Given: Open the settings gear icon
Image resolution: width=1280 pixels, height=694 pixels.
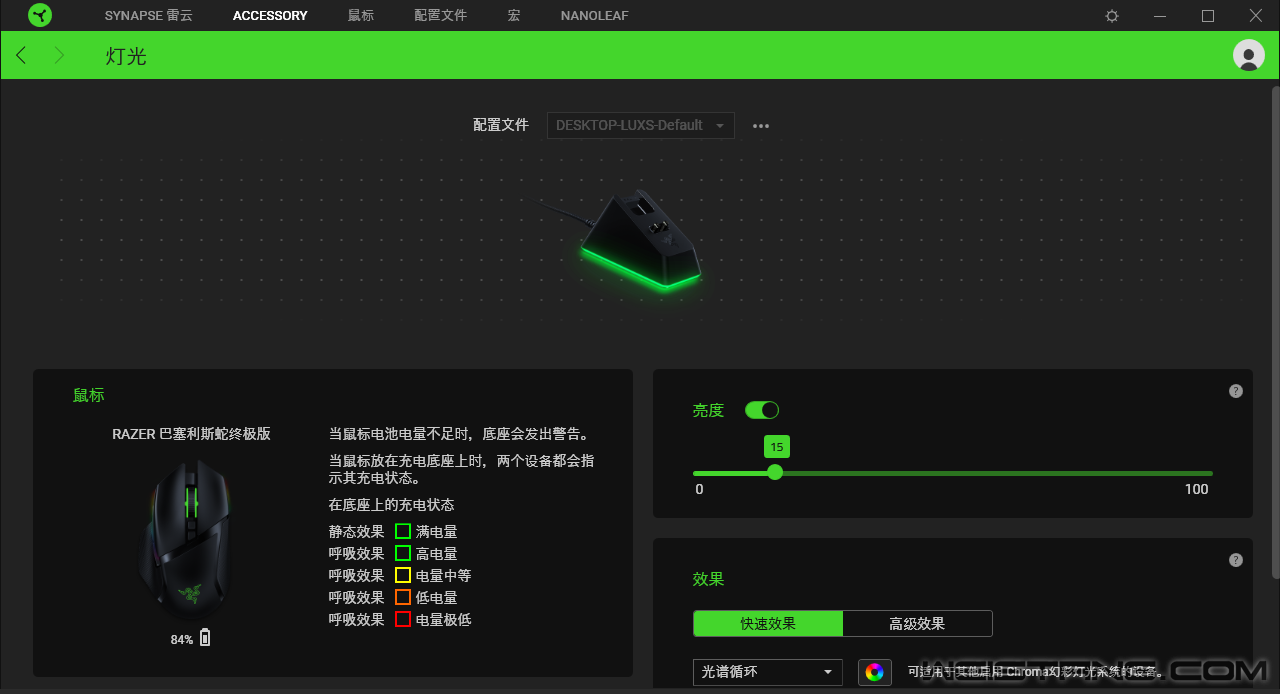Looking at the screenshot, I should 1112,16.
